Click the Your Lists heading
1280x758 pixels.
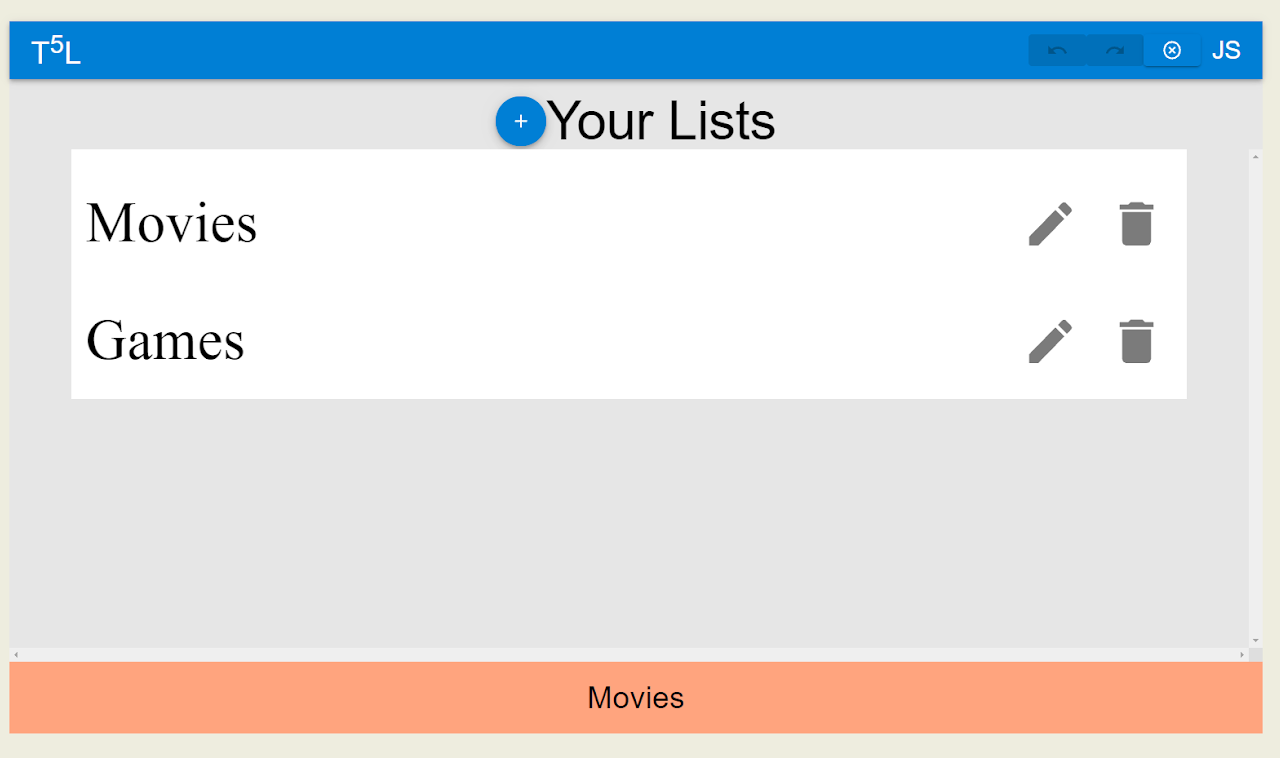[662, 121]
